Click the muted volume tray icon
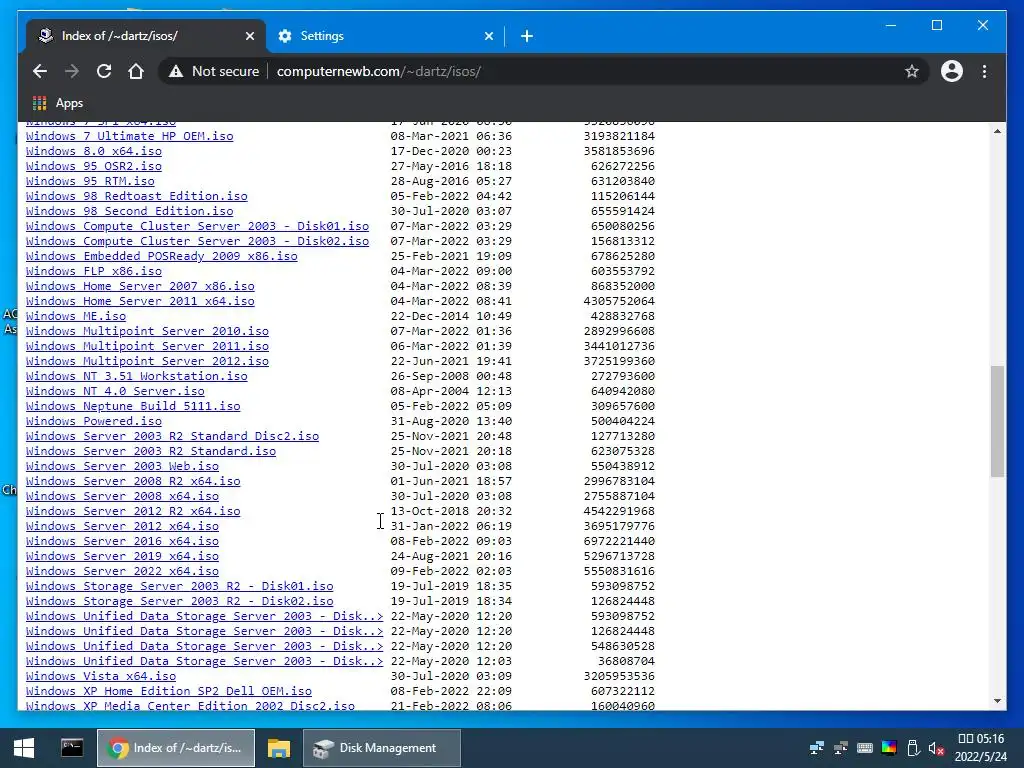1024x768 pixels. pos(936,748)
